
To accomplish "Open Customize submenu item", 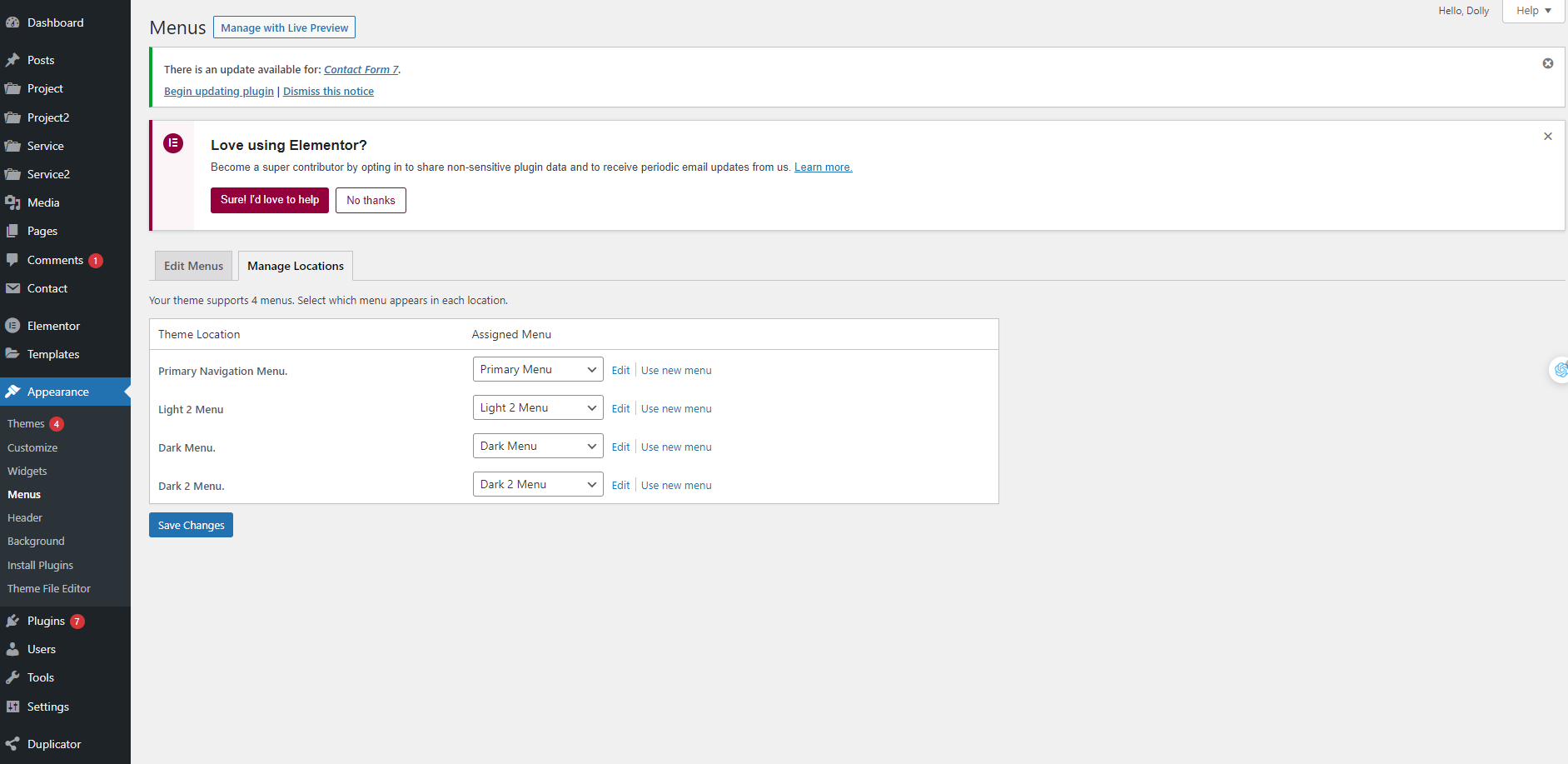I will click(x=32, y=447).
